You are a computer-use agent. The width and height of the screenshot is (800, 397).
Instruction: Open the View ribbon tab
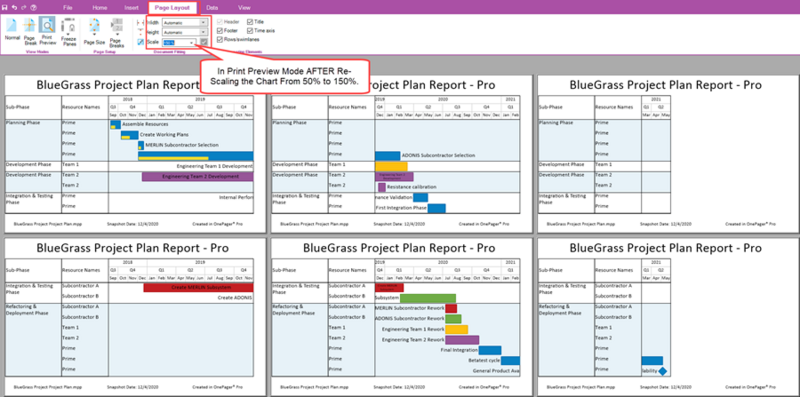(x=244, y=8)
